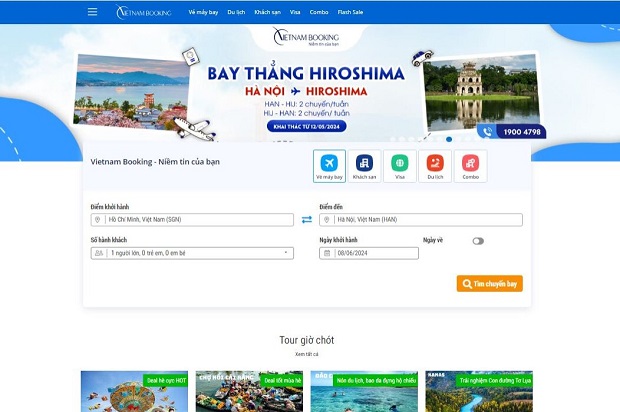Switch to the Khách sạn hotel icon tab
This screenshot has height=412, width=620.
365,166
